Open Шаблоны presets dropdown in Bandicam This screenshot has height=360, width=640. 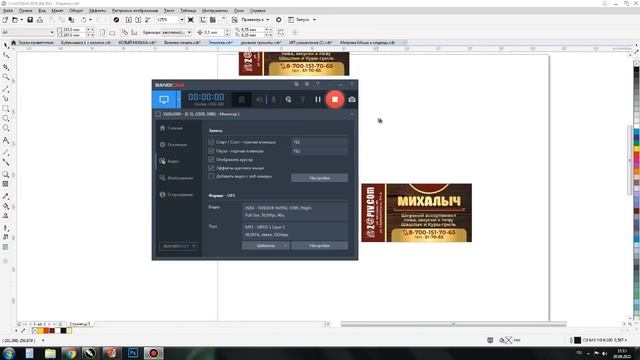click(266, 246)
